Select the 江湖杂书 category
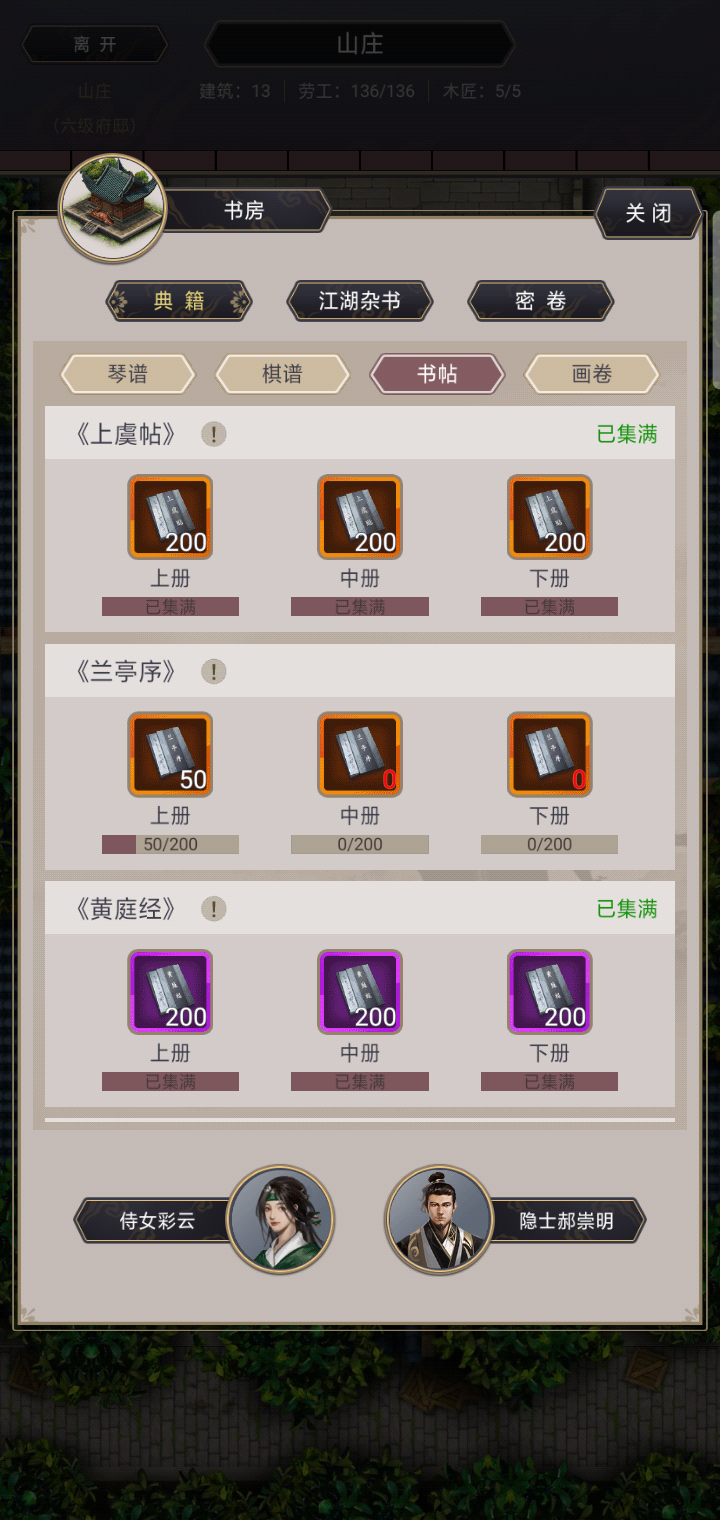Image resolution: width=720 pixels, height=1520 pixels. [360, 301]
